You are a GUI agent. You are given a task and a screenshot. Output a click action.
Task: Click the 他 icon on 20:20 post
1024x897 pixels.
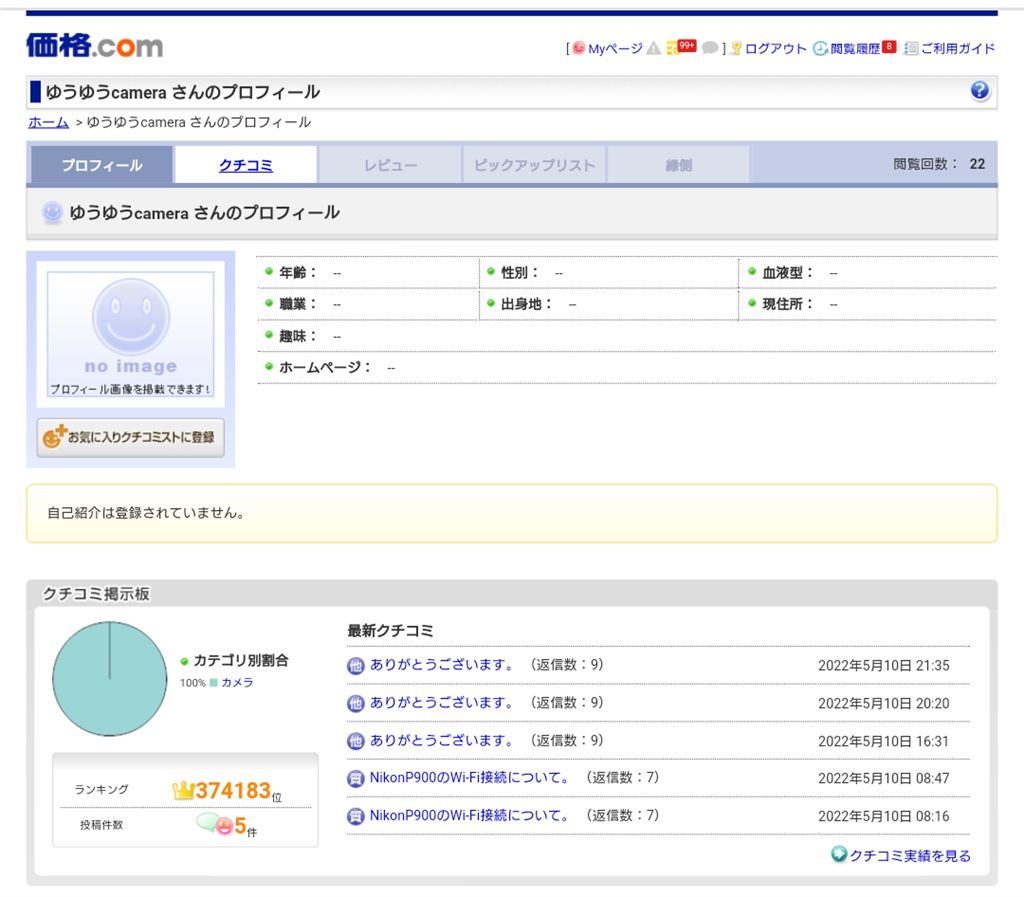tap(355, 704)
